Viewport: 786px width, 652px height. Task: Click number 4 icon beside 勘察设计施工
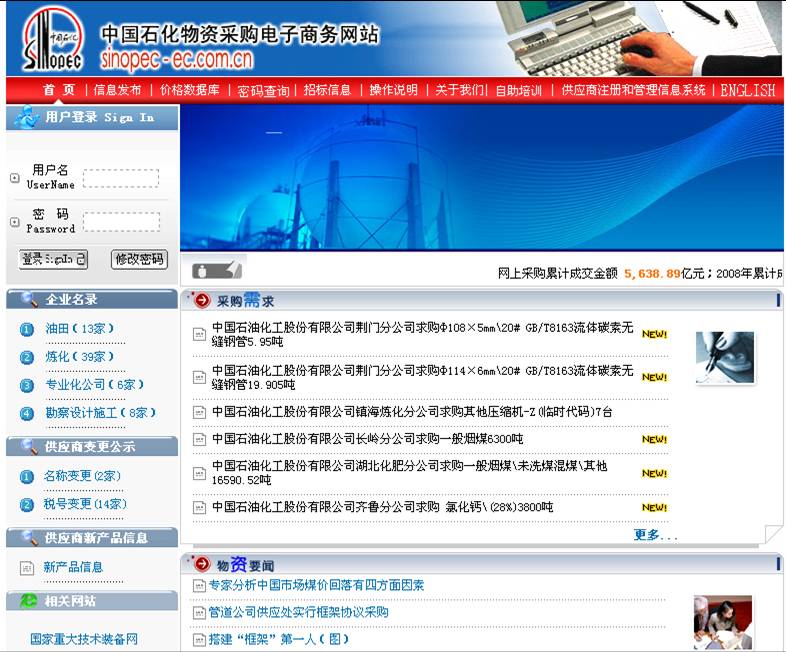click(x=27, y=413)
